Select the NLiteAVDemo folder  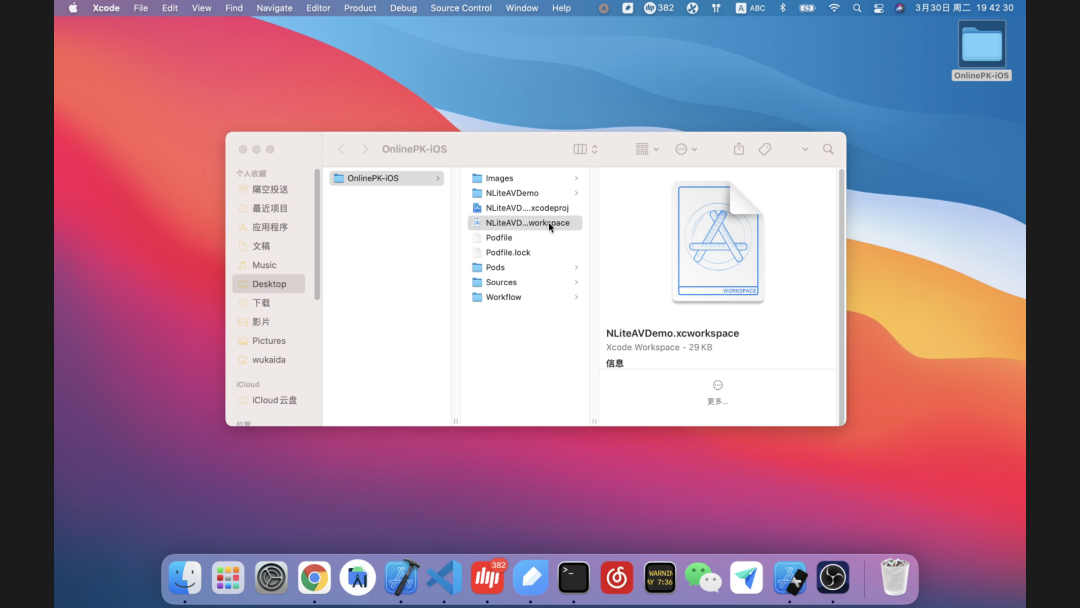[x=525, y=193]
